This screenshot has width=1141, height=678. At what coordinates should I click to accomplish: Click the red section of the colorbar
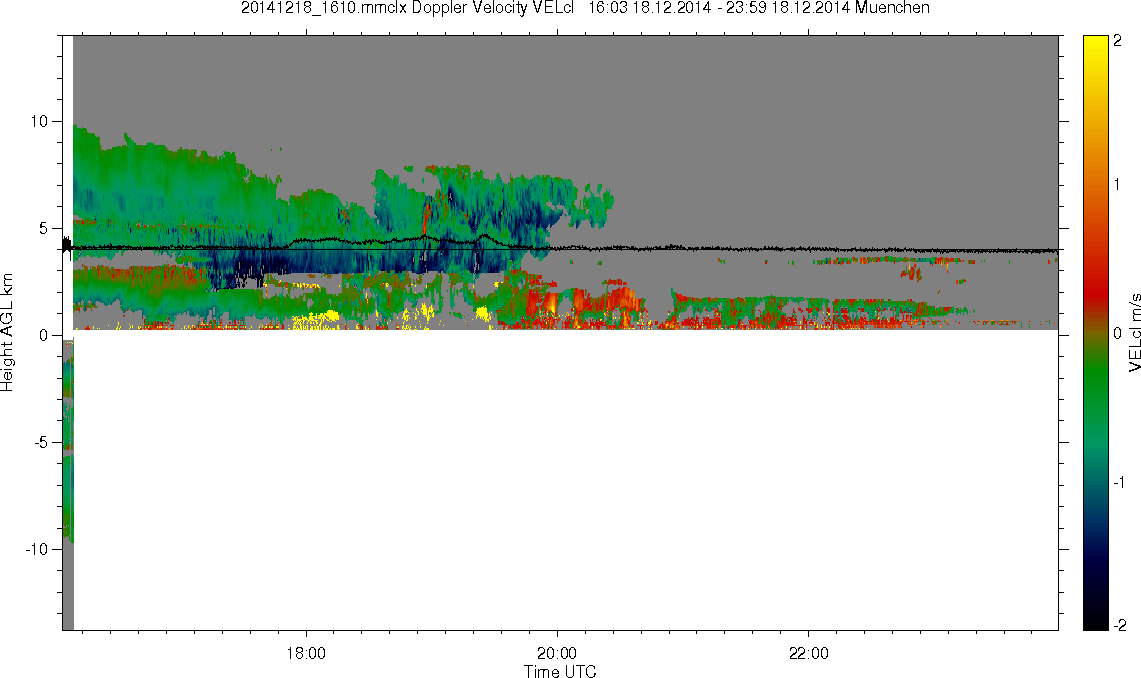click(1095, 291)
